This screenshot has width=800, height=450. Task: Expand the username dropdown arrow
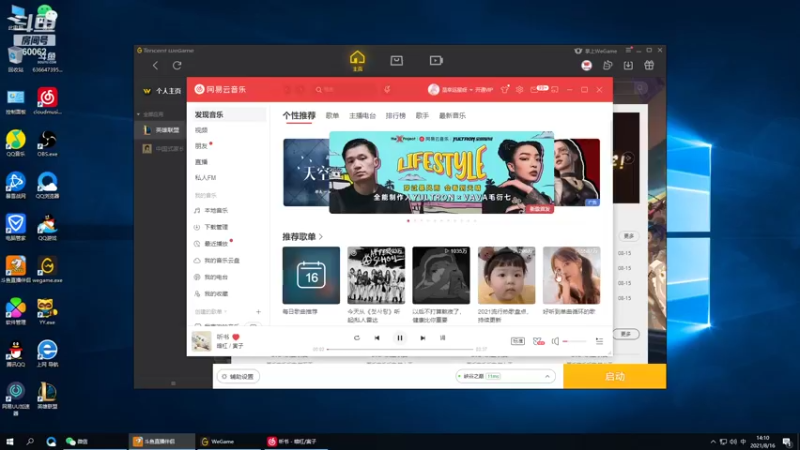(x=470, y=90)
